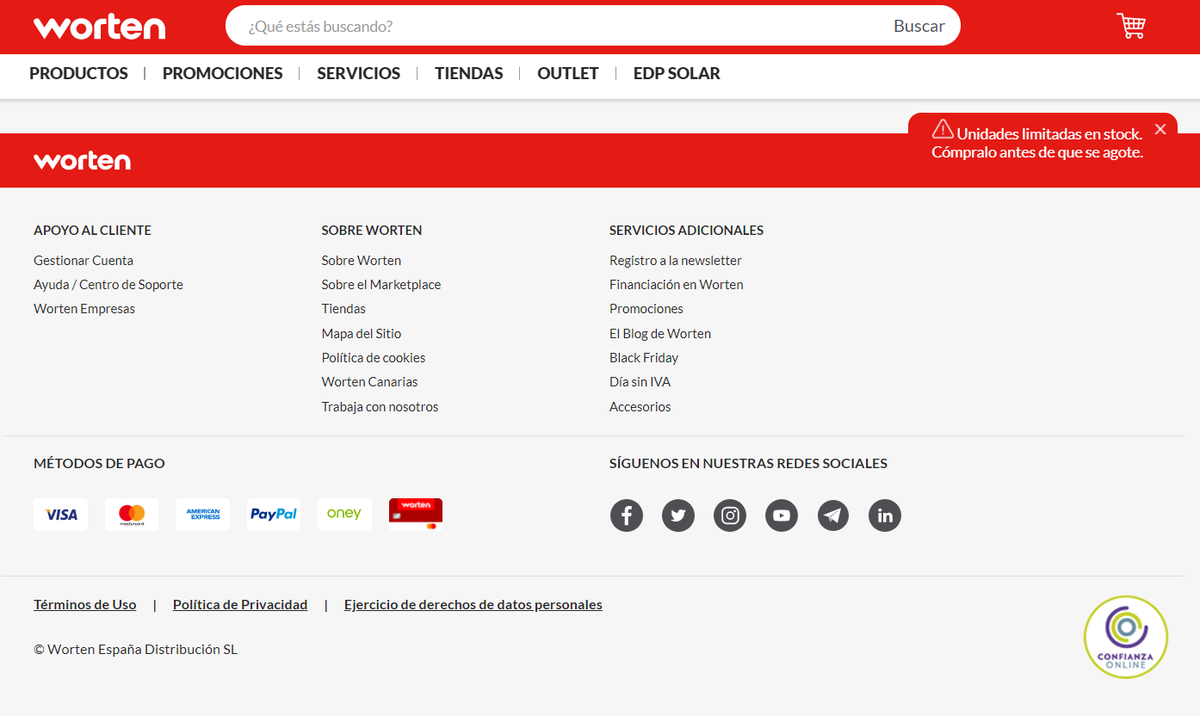Click the SÍGUENOS EN NUESTRAS REDES SOCIALES heading
The height and width of the screenshot is (716, 1200).
coord(748,463)
